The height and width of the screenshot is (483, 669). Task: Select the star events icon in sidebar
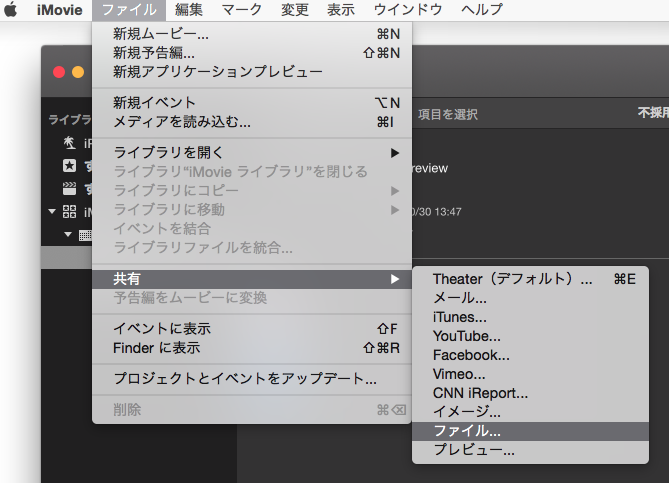[70, 166]
